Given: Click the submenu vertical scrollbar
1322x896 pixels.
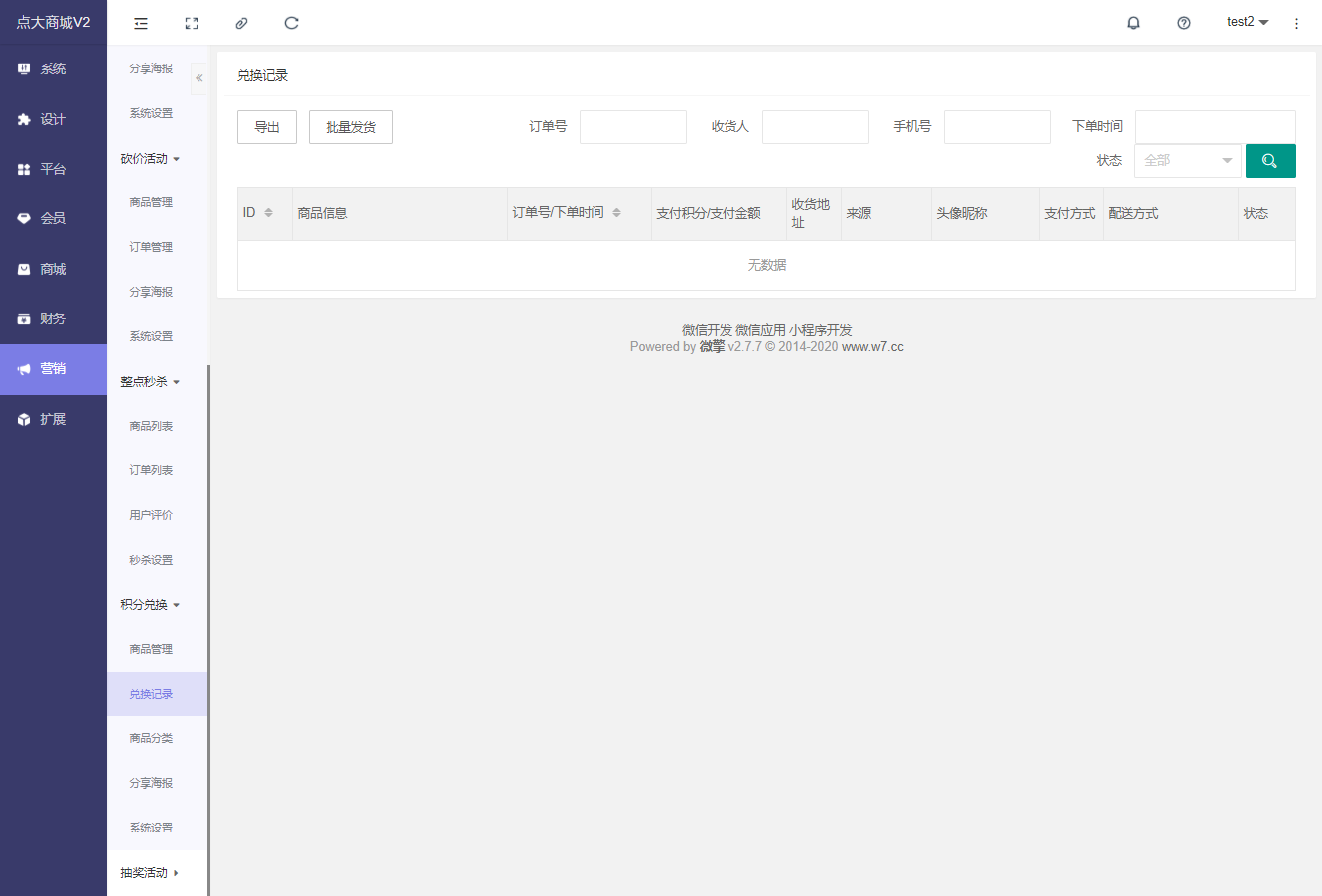Looking at the screenshot, I should click(x=208, y=630).
